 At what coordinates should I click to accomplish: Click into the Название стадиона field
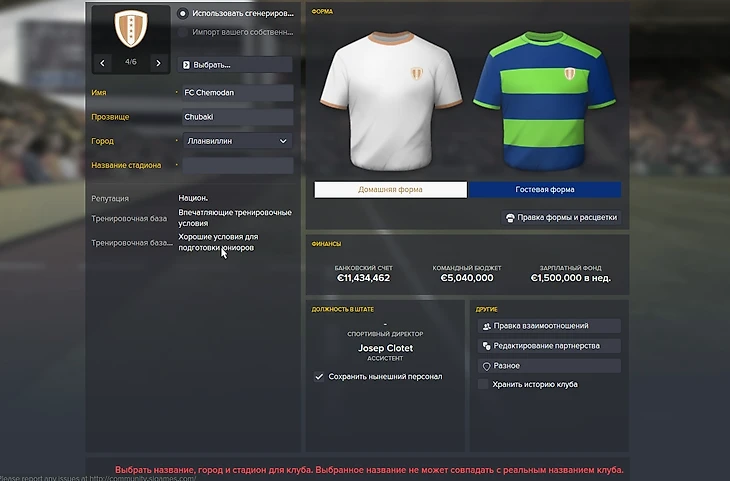(237, 165)
